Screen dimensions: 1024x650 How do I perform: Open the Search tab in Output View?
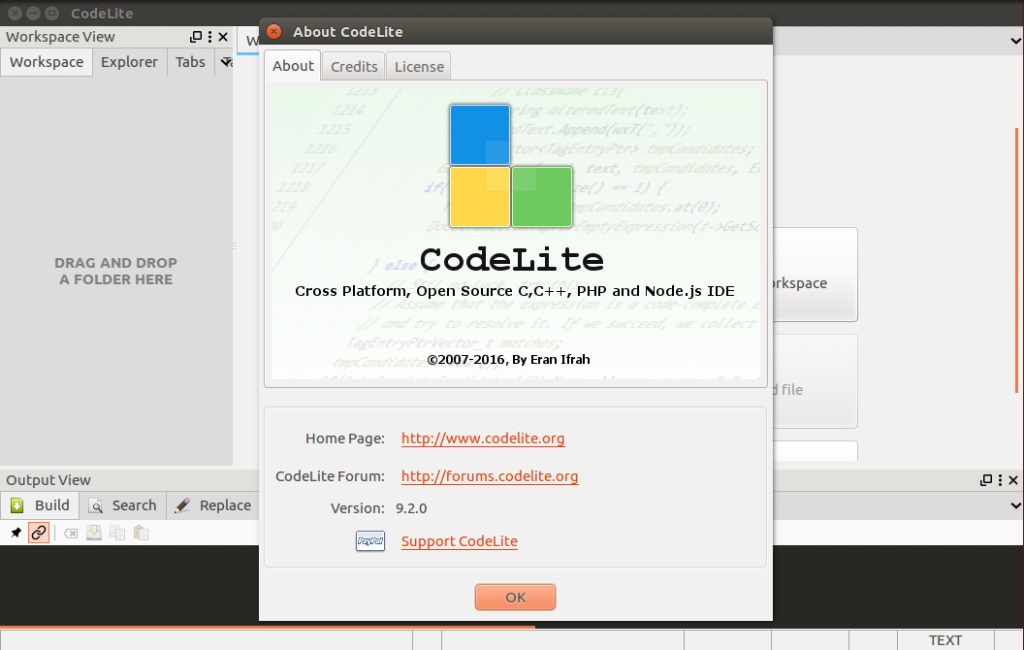point(123,506)
